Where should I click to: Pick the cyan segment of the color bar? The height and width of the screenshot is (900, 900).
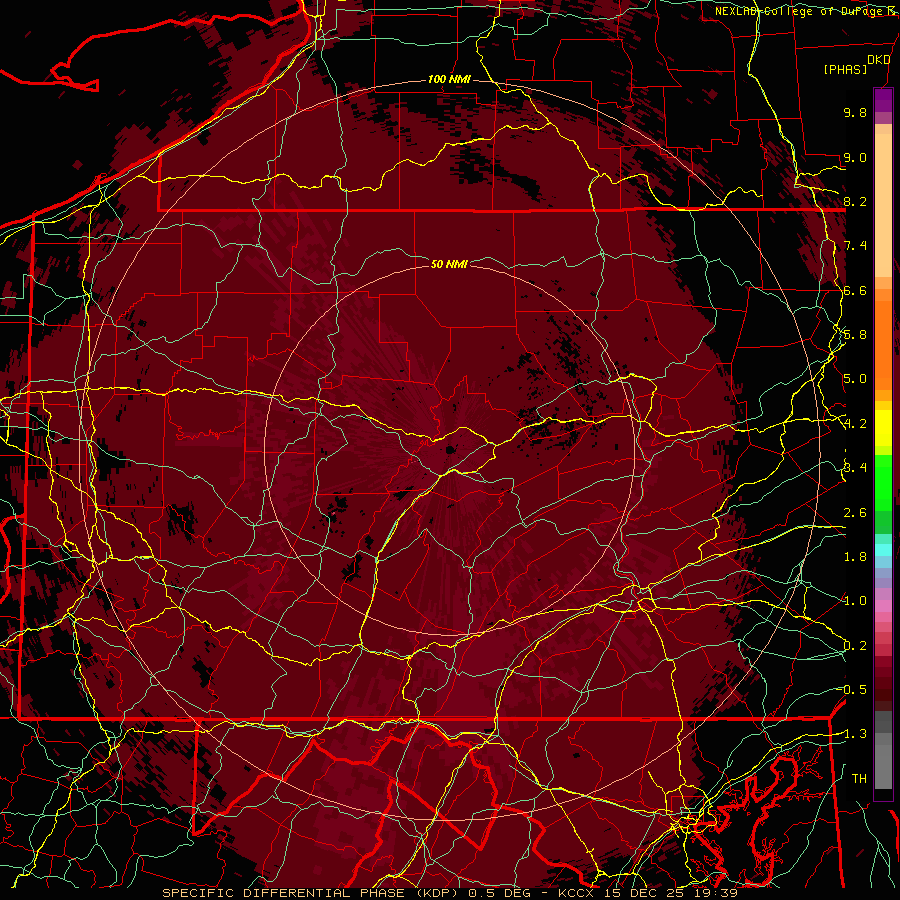tap(883, 550)
